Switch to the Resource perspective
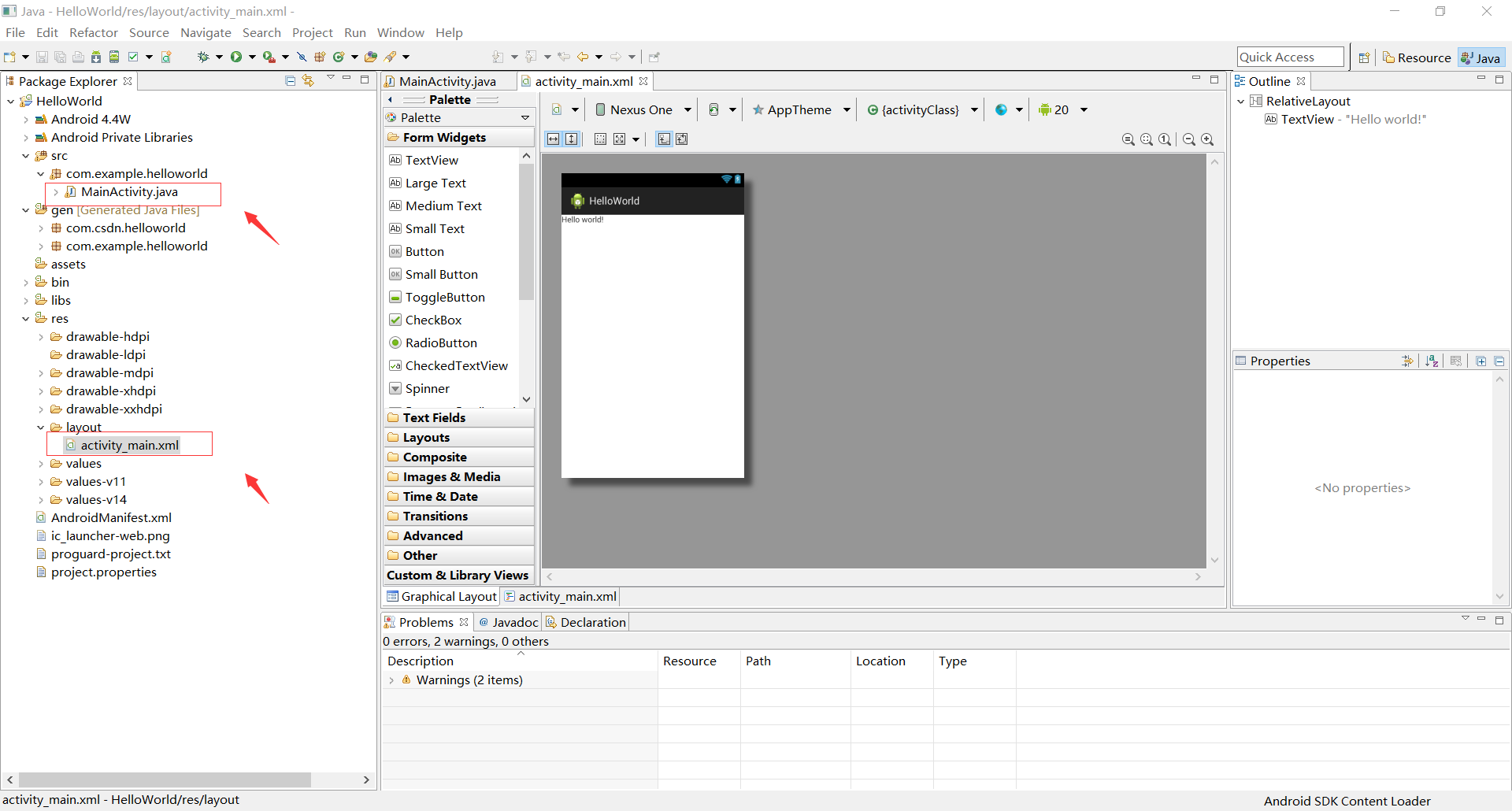Image resolution: width=1512 pixels, height=811 pixels. point(1417,57)
